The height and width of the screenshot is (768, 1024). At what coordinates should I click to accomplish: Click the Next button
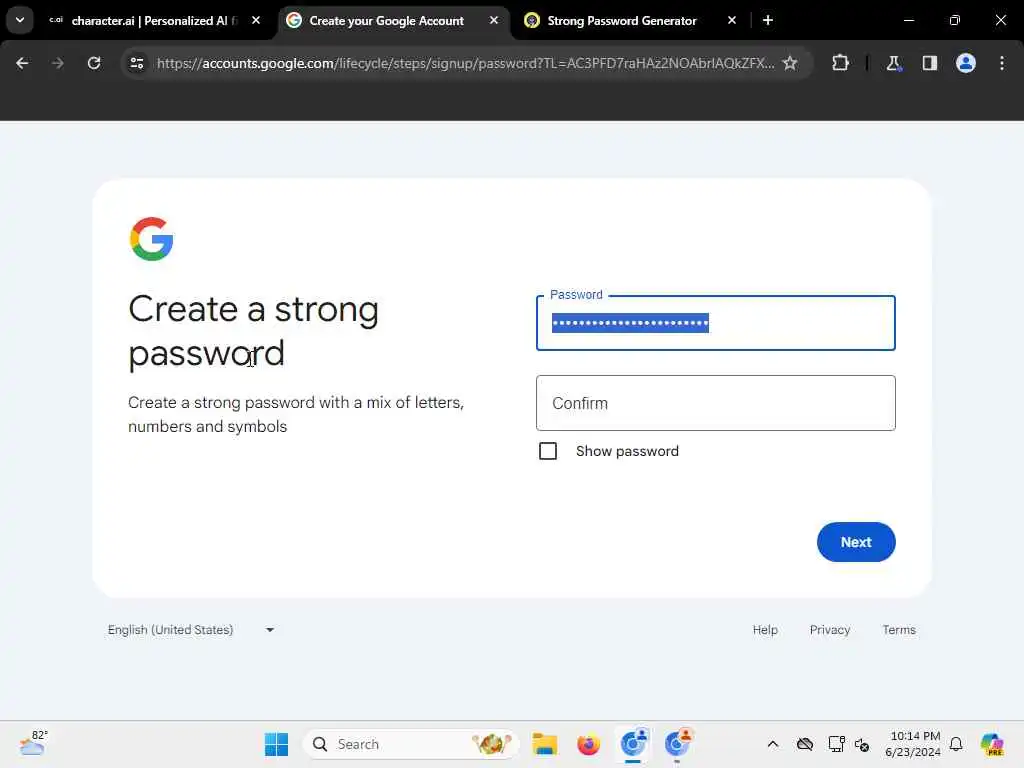coord(856,542)
